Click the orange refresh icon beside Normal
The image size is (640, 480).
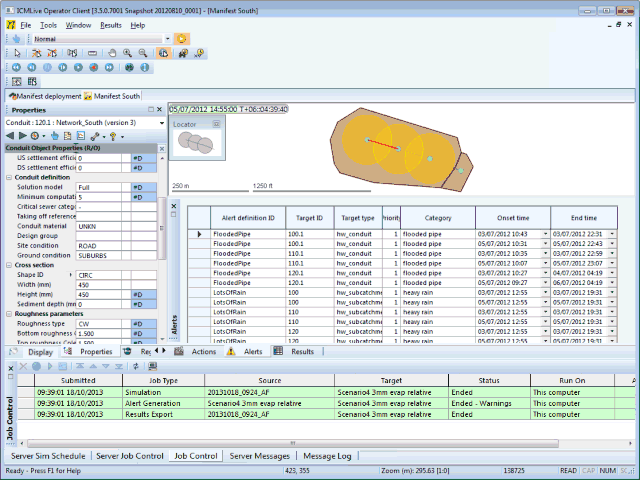(x=181, y=38)
